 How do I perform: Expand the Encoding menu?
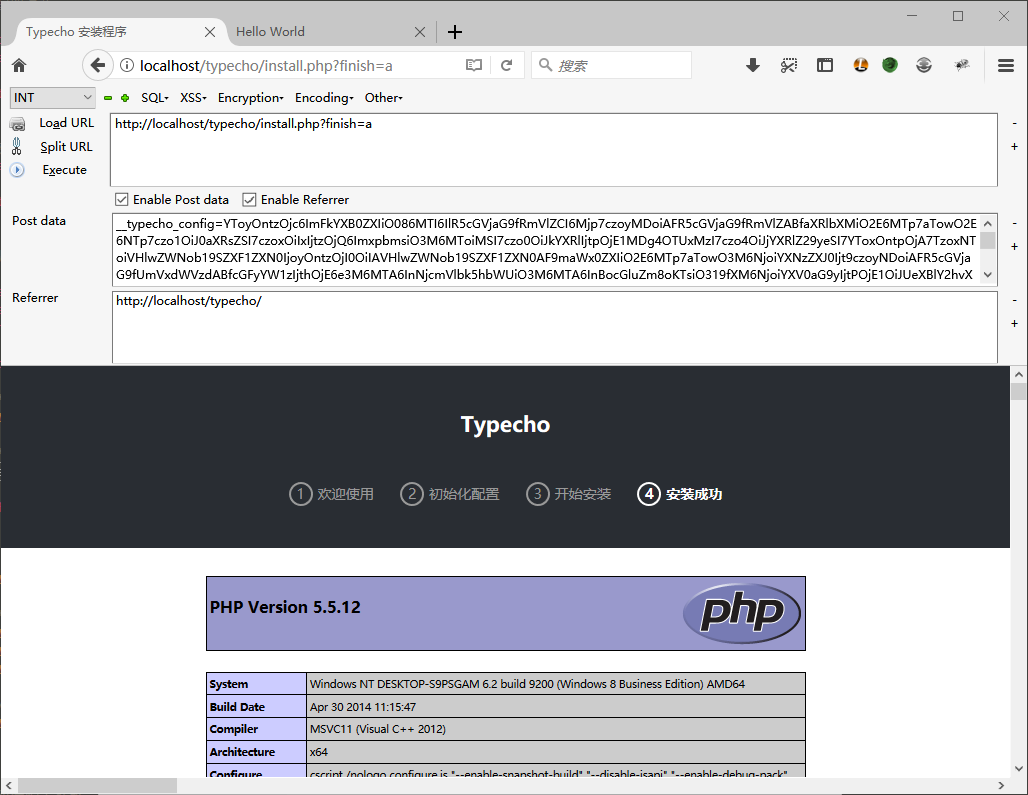(324, 98)
